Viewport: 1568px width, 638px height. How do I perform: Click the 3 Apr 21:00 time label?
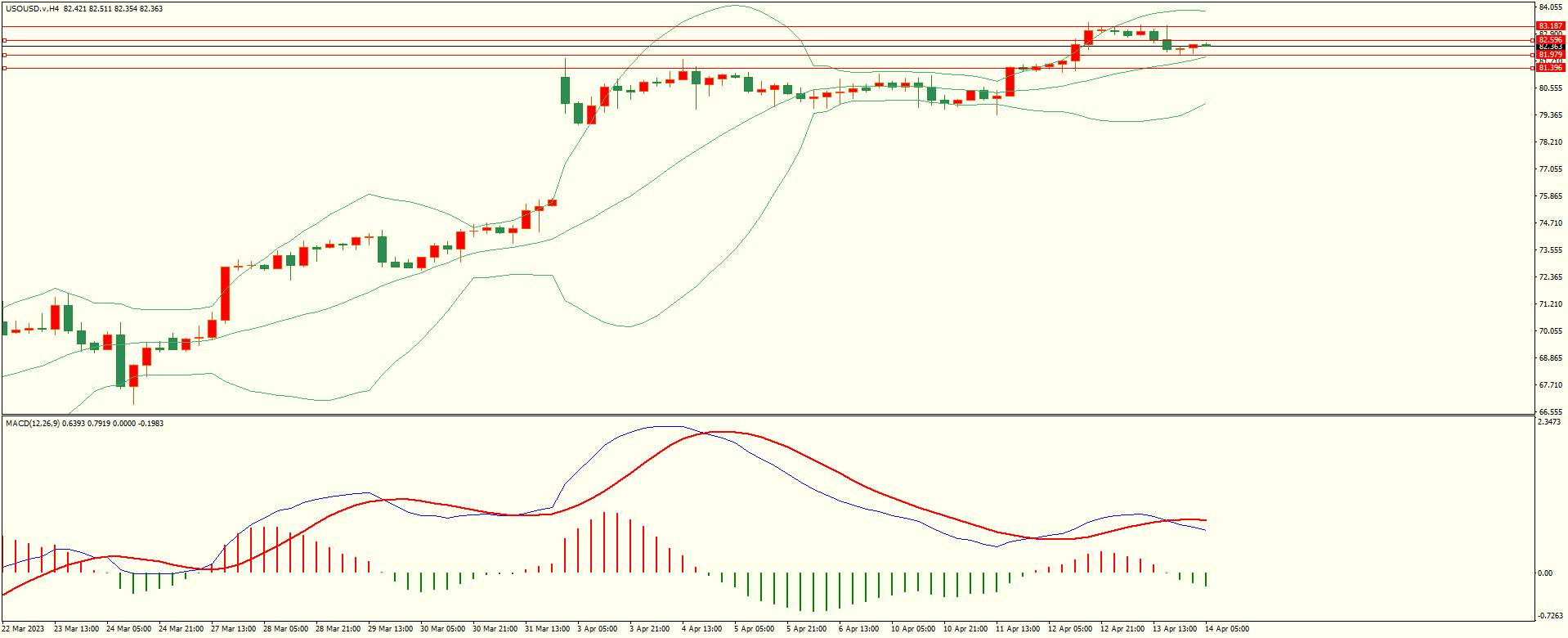click(649, 629)
